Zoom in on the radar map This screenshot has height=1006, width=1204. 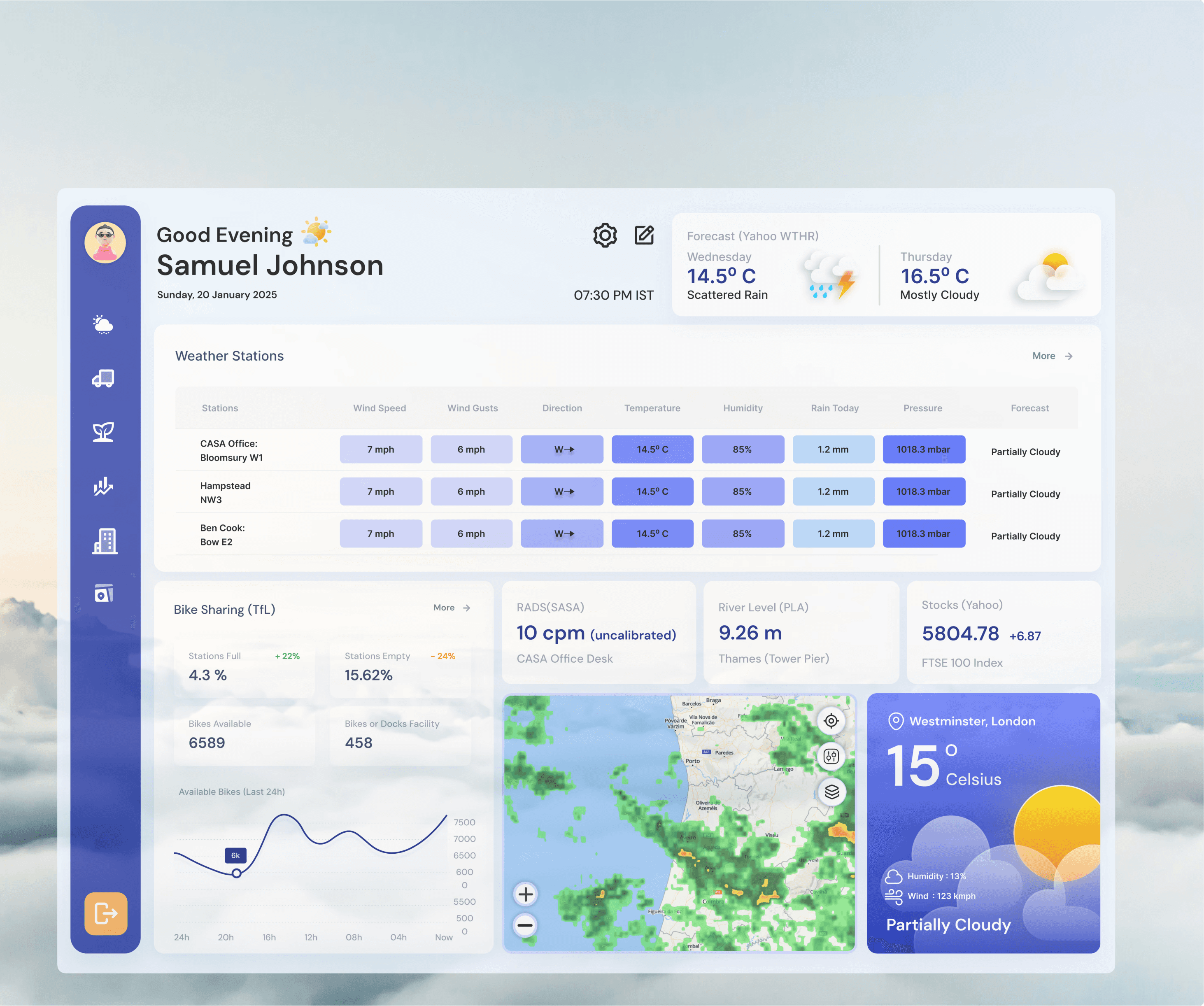click(525, 894)
